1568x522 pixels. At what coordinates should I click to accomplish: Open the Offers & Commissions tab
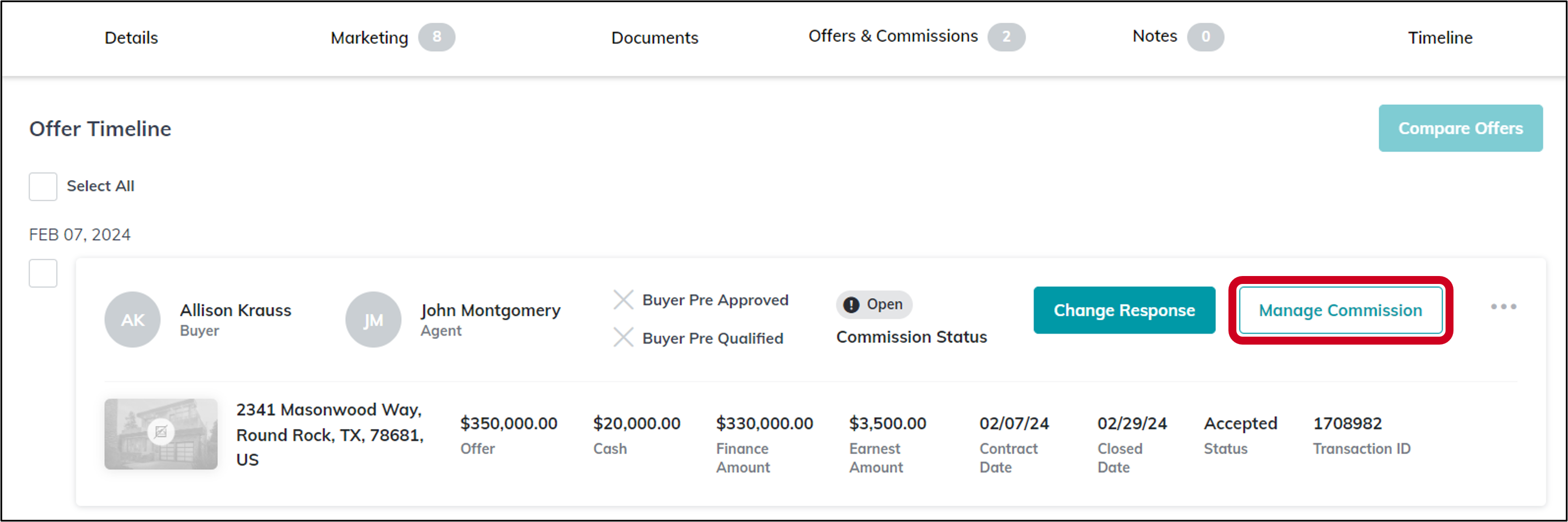coord(893,36)
